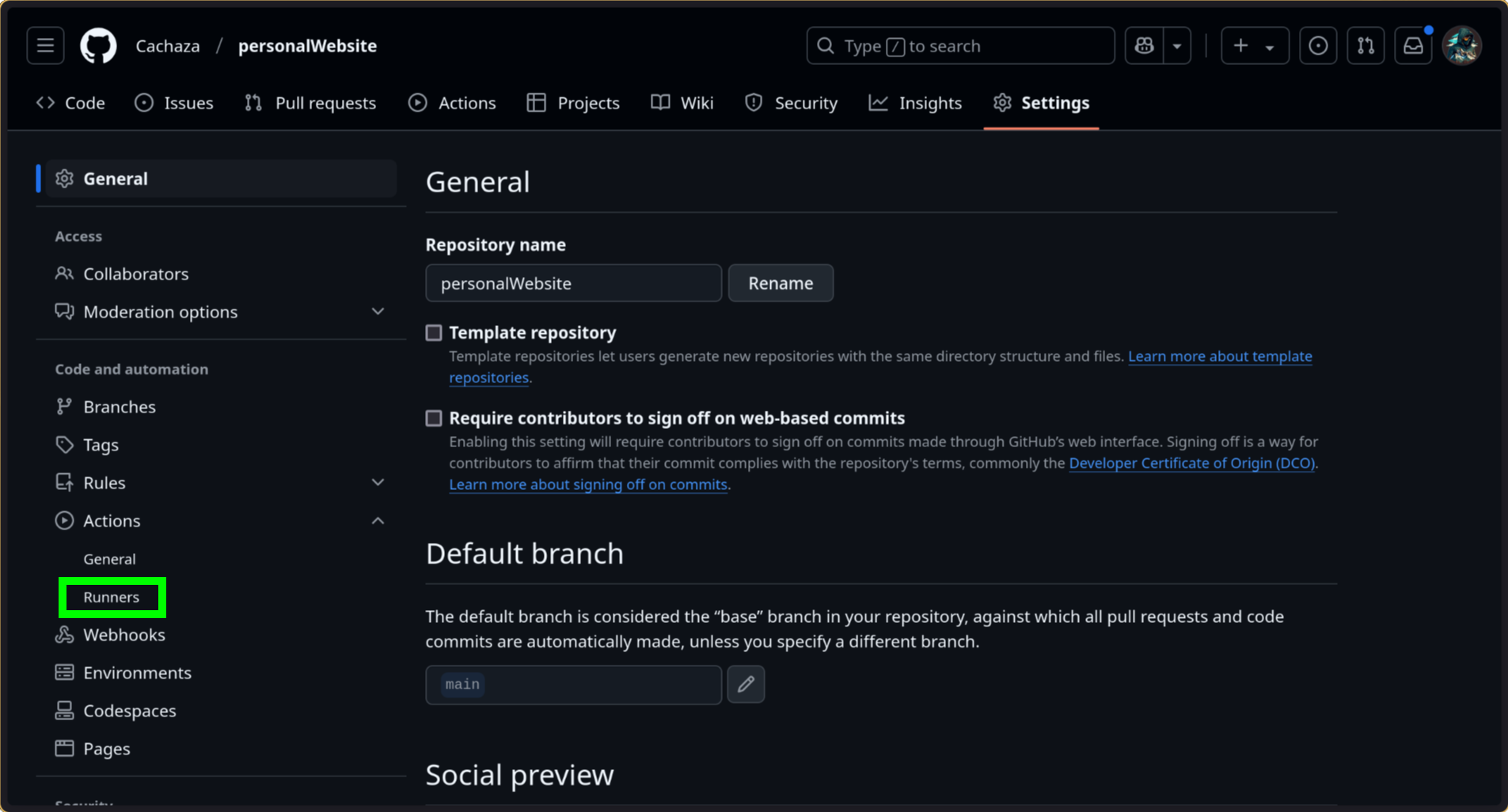Click the Collaborators people icon

pos(64,274)
